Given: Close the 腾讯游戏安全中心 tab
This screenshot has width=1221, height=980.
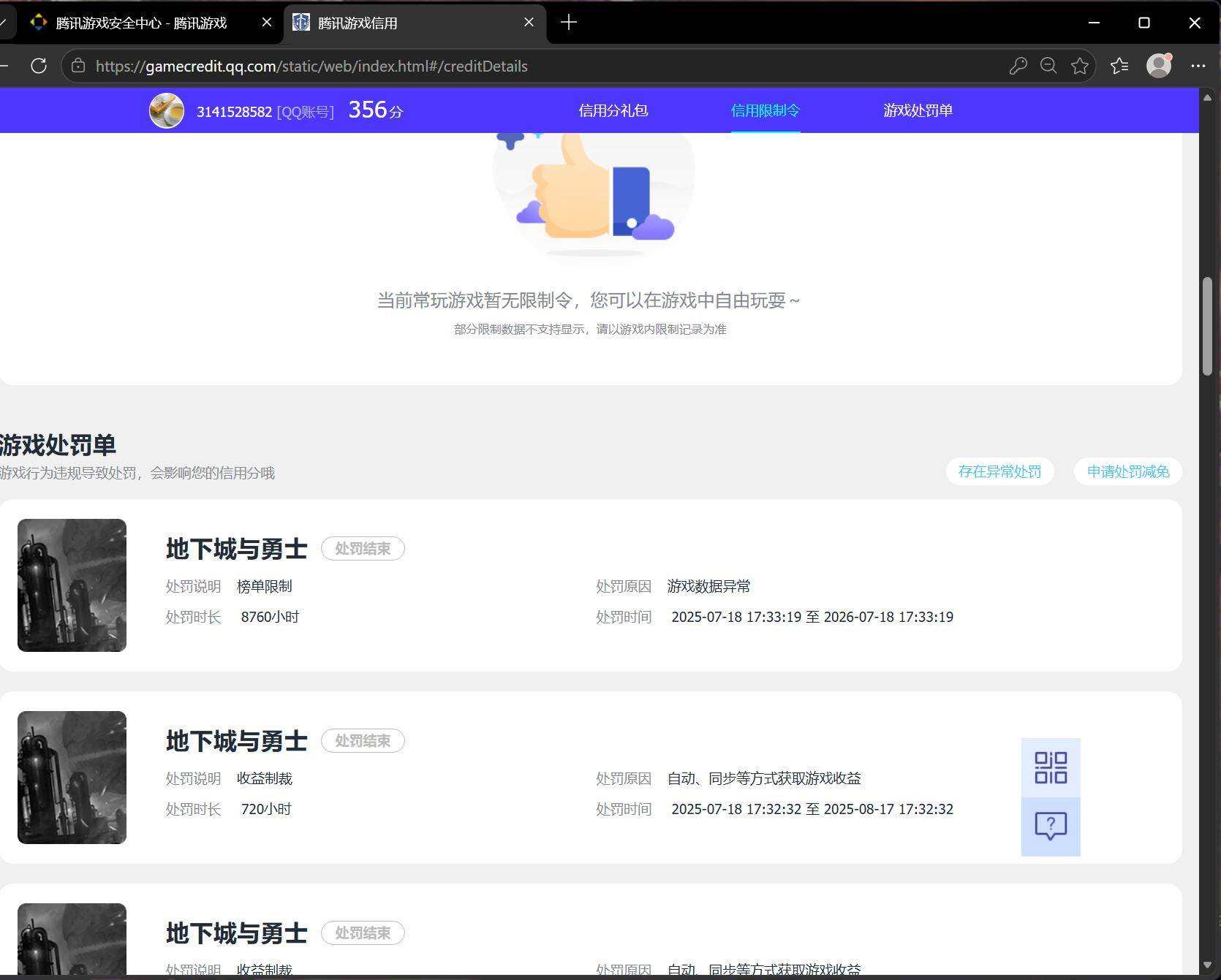Looking at the screenshot, I should click(267, 23).
